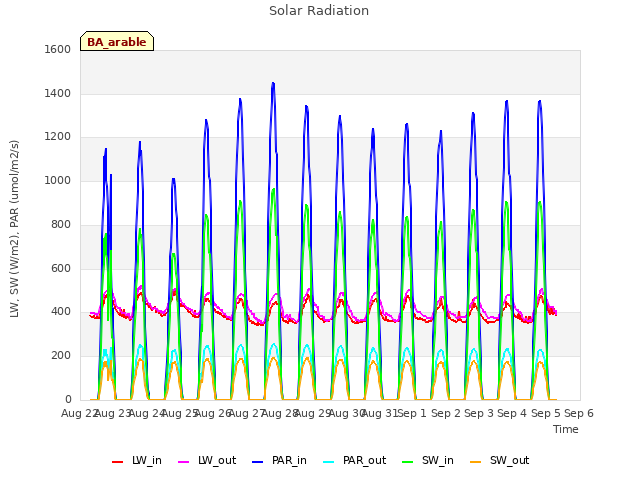
Task: Click the 200 y-axis tick label
Action: pos(61,356)
